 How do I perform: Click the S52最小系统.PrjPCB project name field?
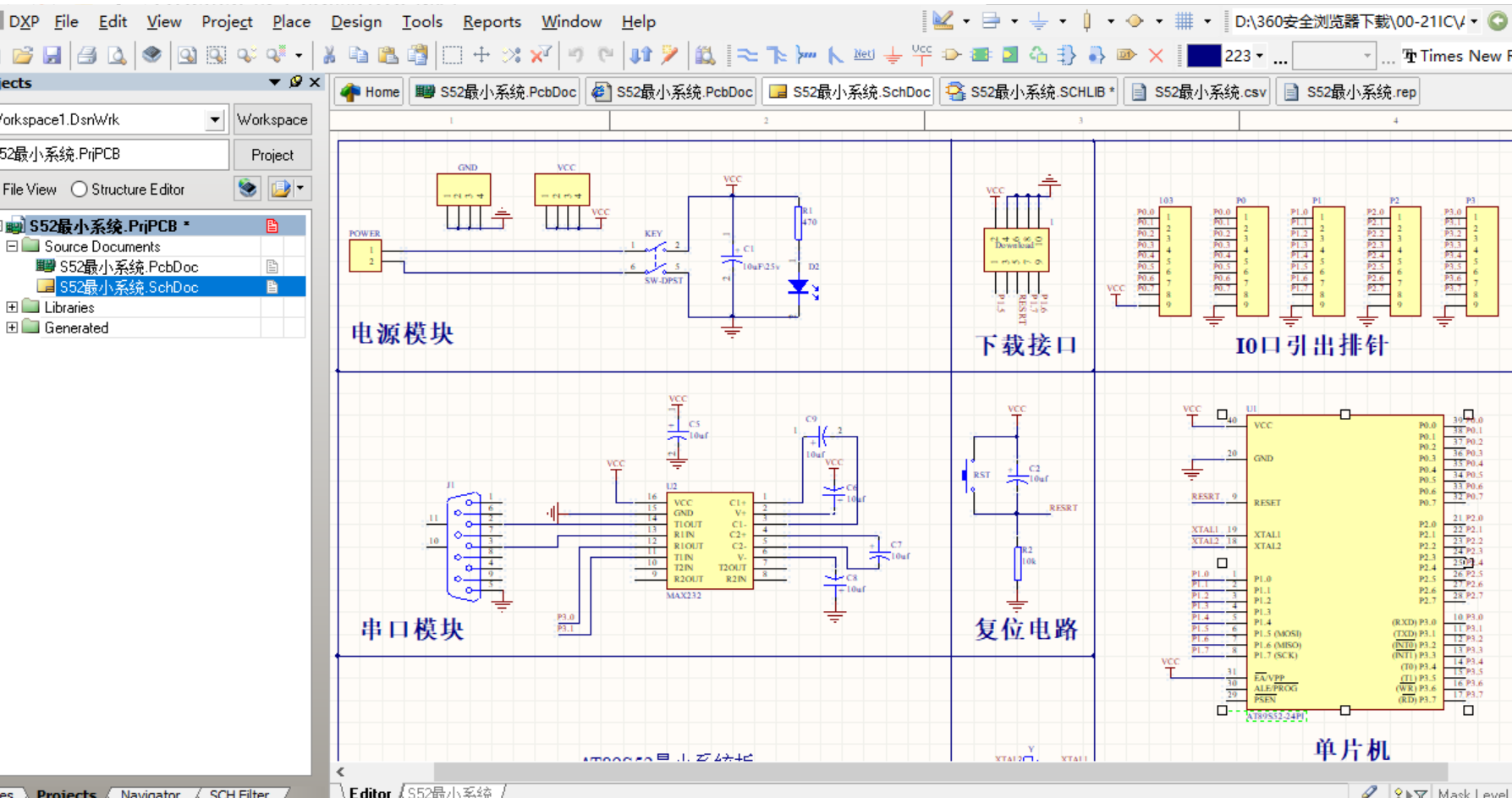pos(113,154)
